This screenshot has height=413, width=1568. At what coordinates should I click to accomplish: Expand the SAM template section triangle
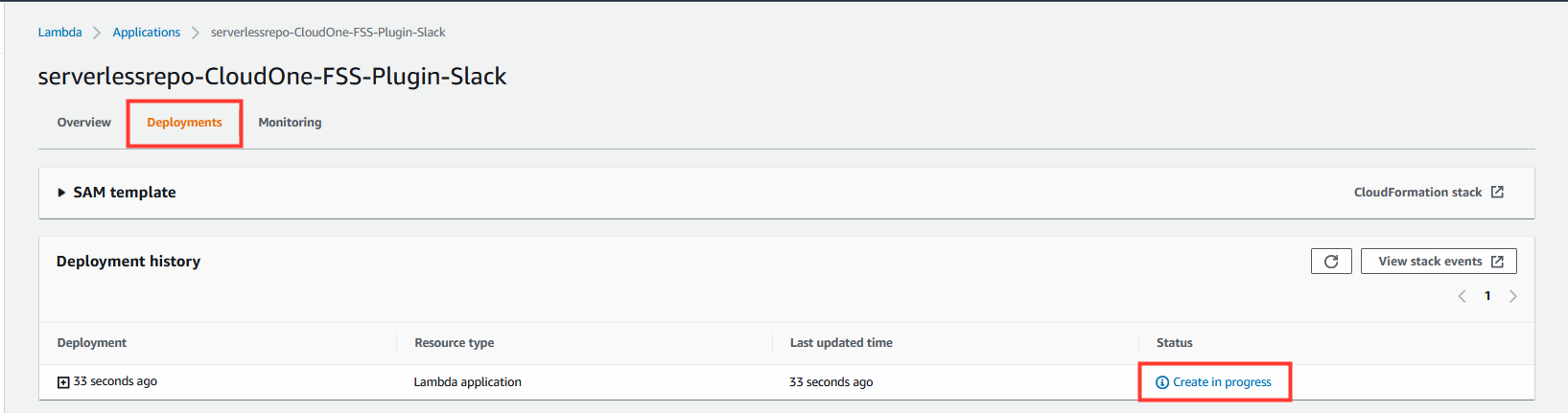pos(61,193)
